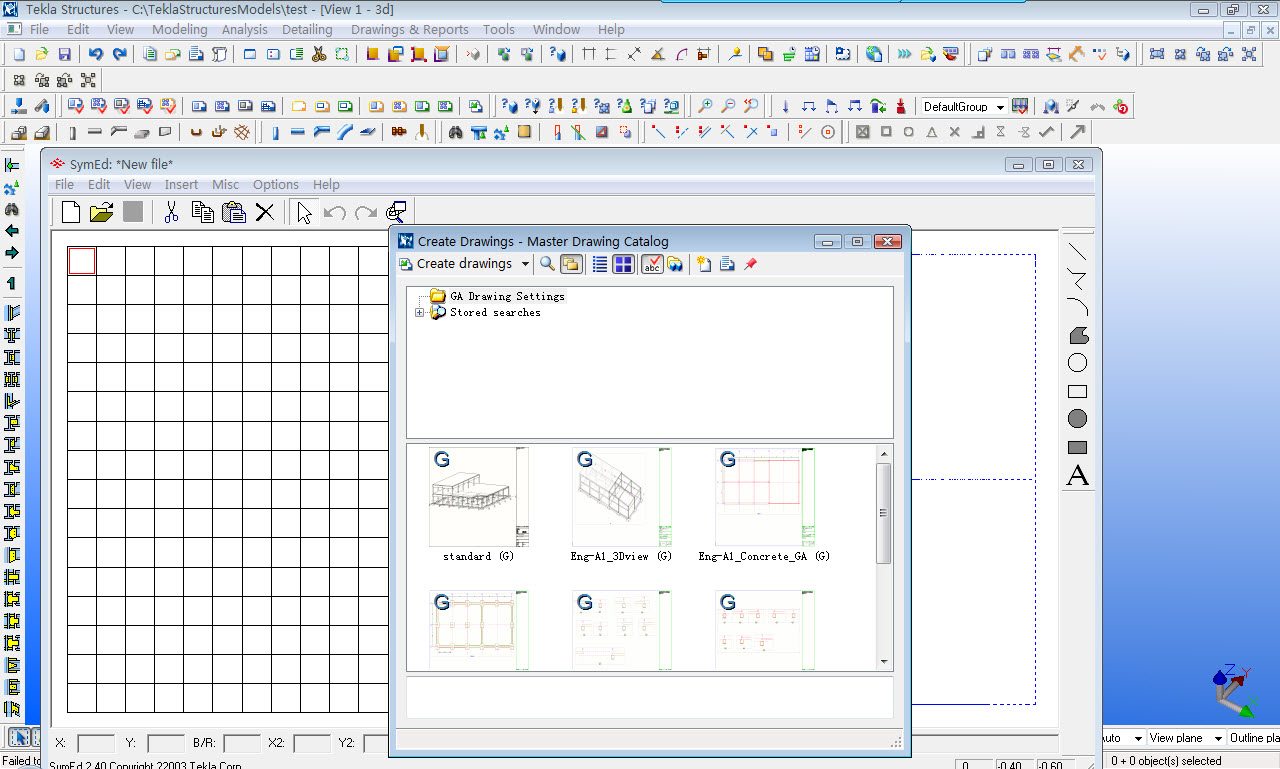1280x769 pixels.
Task: Expand the Stored searches tree node
Action: click(419, 313)
